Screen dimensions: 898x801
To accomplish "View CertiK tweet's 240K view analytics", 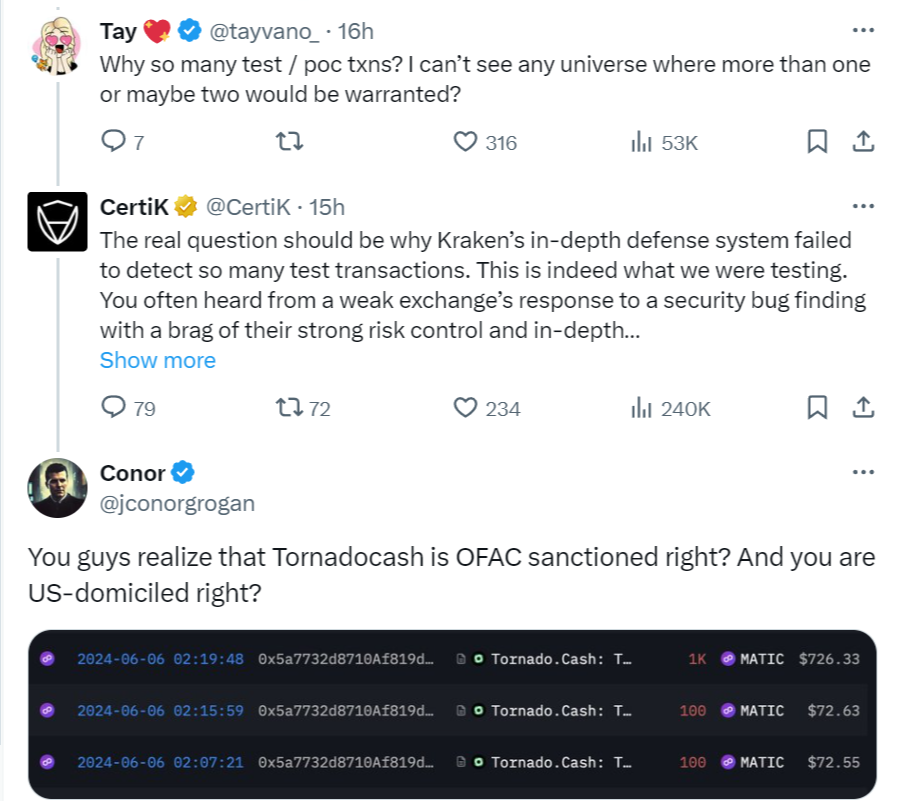I will (x=671, y=408).
